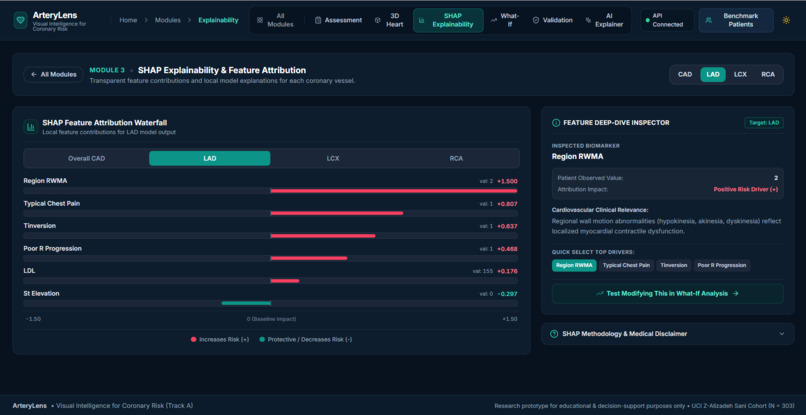Open the What-If nav tab
This screenshot has width=806, height=415.
click(504, 21)
